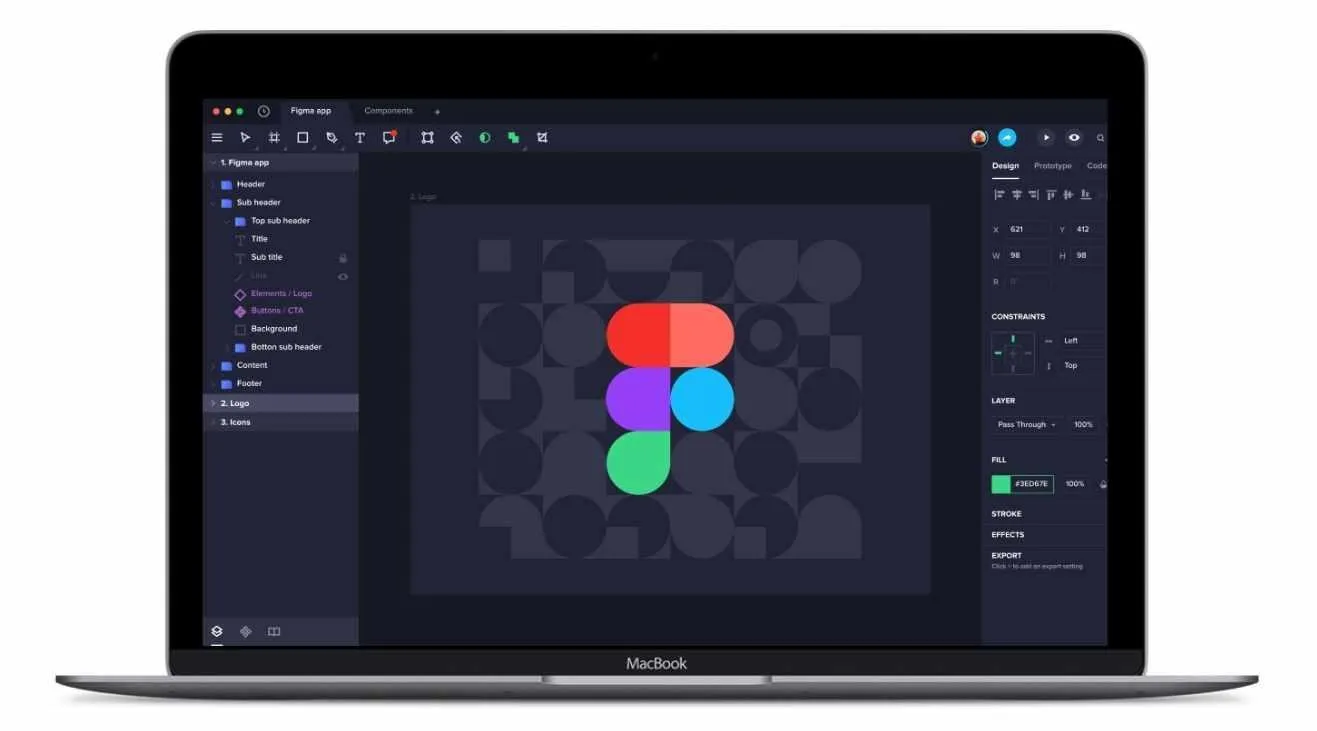Toggle the lock on Sub title layer
The image size is (1317, 731).
tap(343, 258)
